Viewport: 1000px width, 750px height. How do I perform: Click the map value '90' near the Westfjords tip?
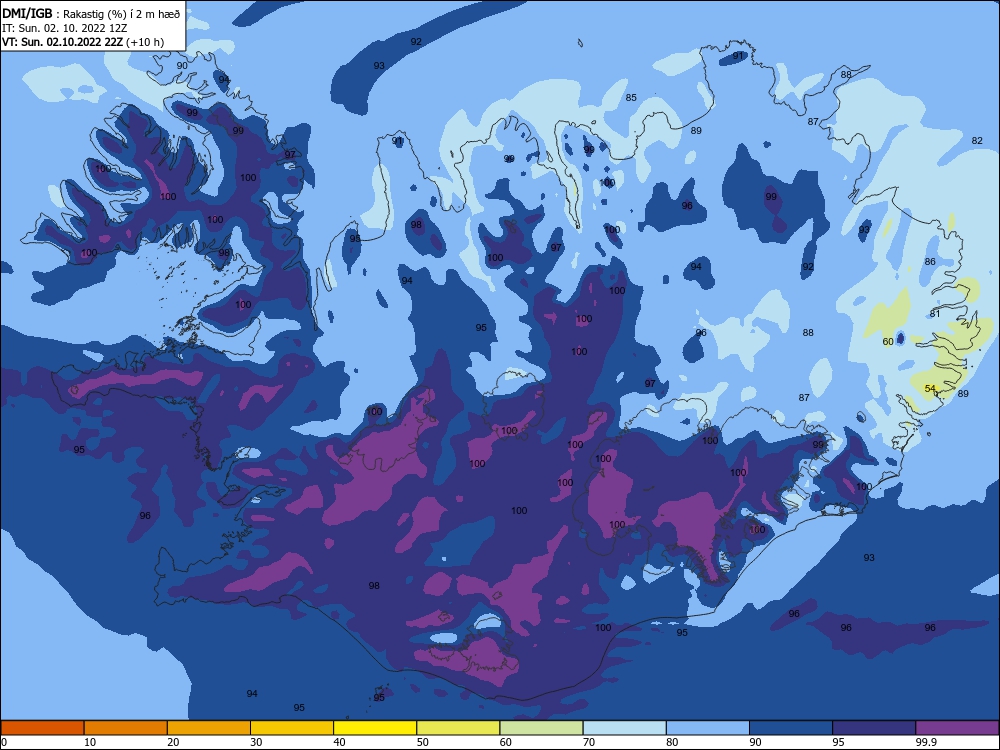182,65
